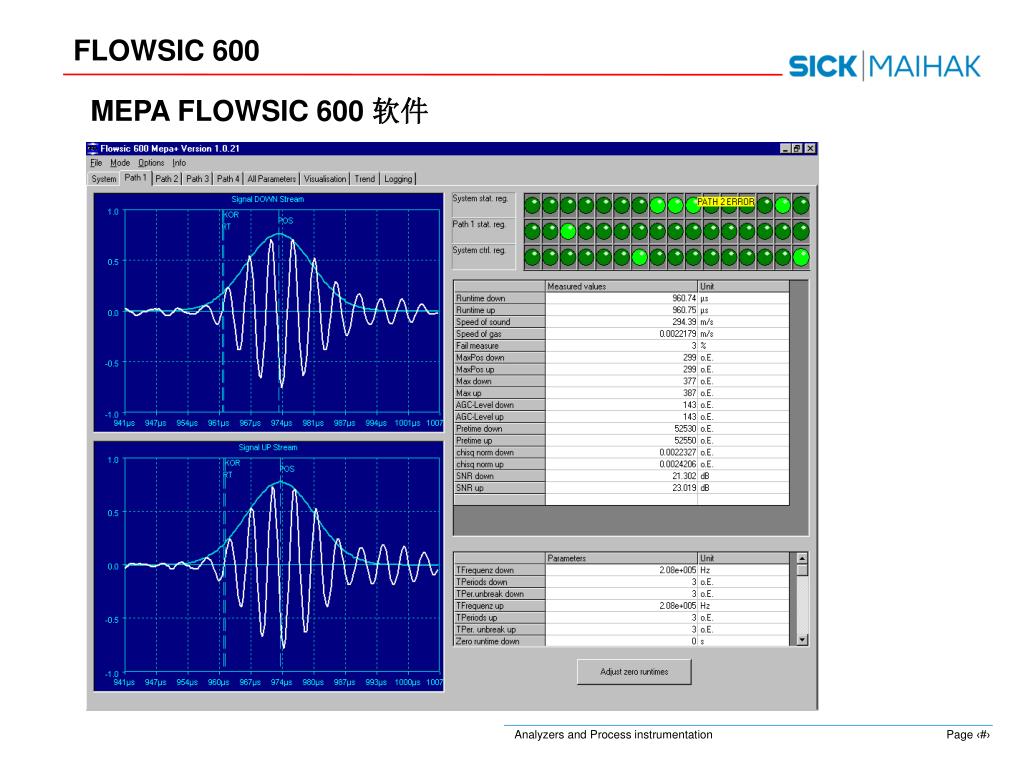Click the Signal UP Stream chart title
Screen dimensions: 1024x768
268,447
